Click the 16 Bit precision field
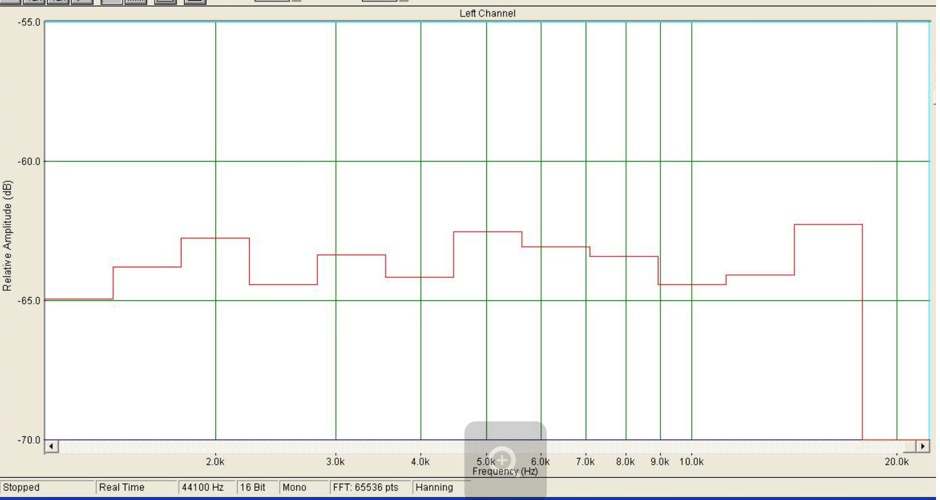This screenshot has width=940, height=500. [x=253, y=488]
